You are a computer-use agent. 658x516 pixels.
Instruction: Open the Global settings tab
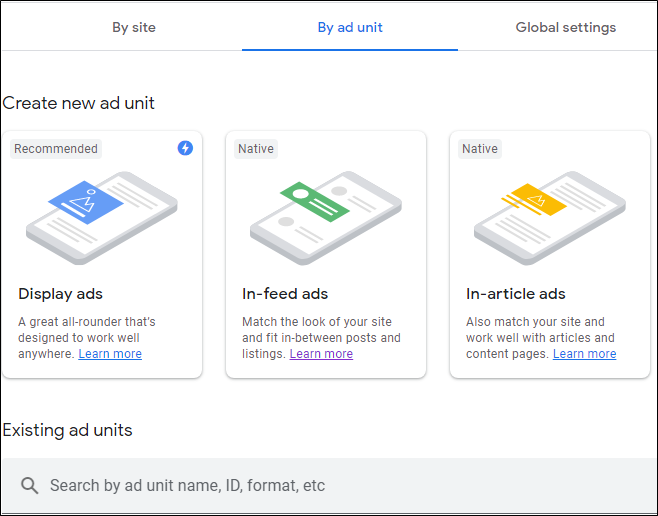565,27
